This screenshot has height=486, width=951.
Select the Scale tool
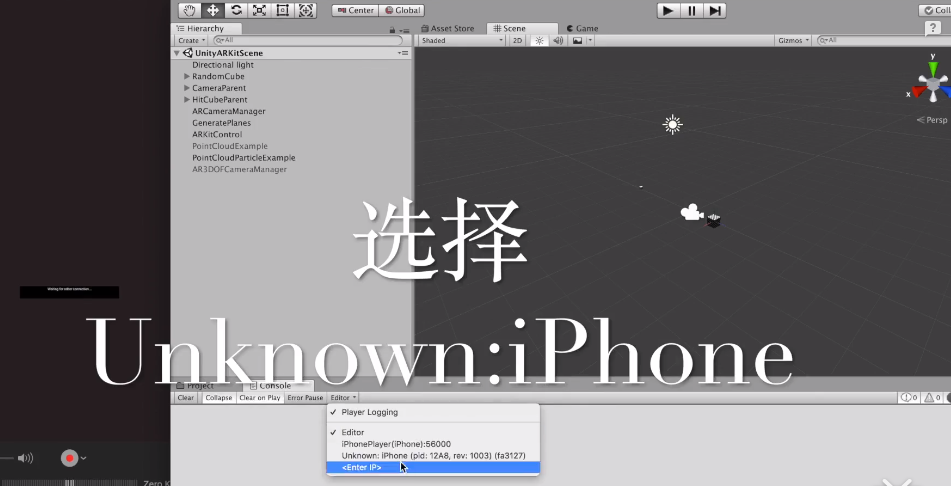pos(260,10)
